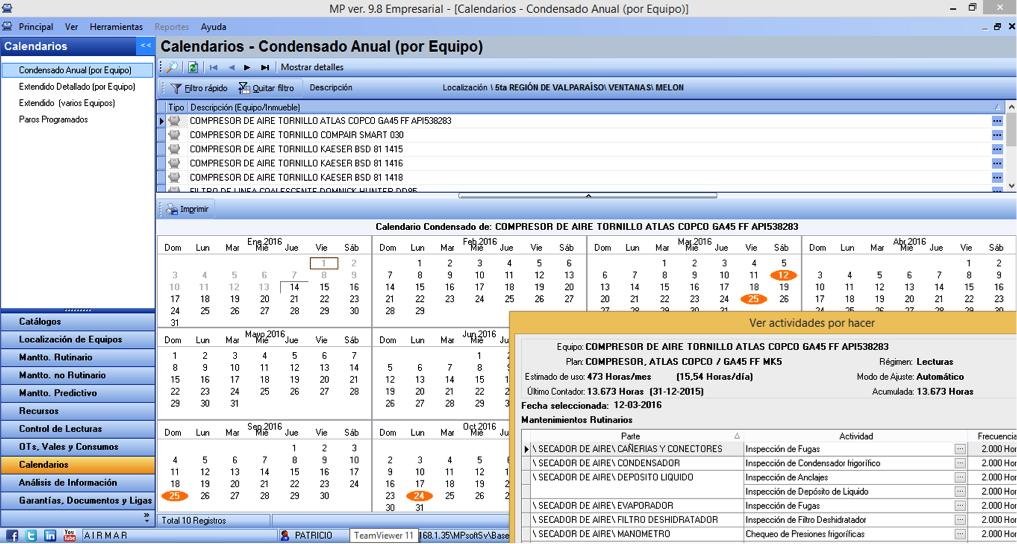Image resolution: width=1017 pixels, height=544 pixels.
Task: Click the PATRICIO user icon in status bar
Action: (285, 536)
